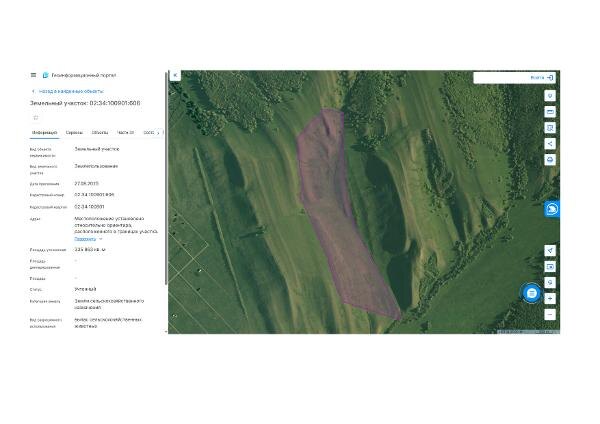This screenshot has height=424, width=600.
Task: Open the Части ЗУ tab
Action: pyautogui.click(x=125, y=132)
